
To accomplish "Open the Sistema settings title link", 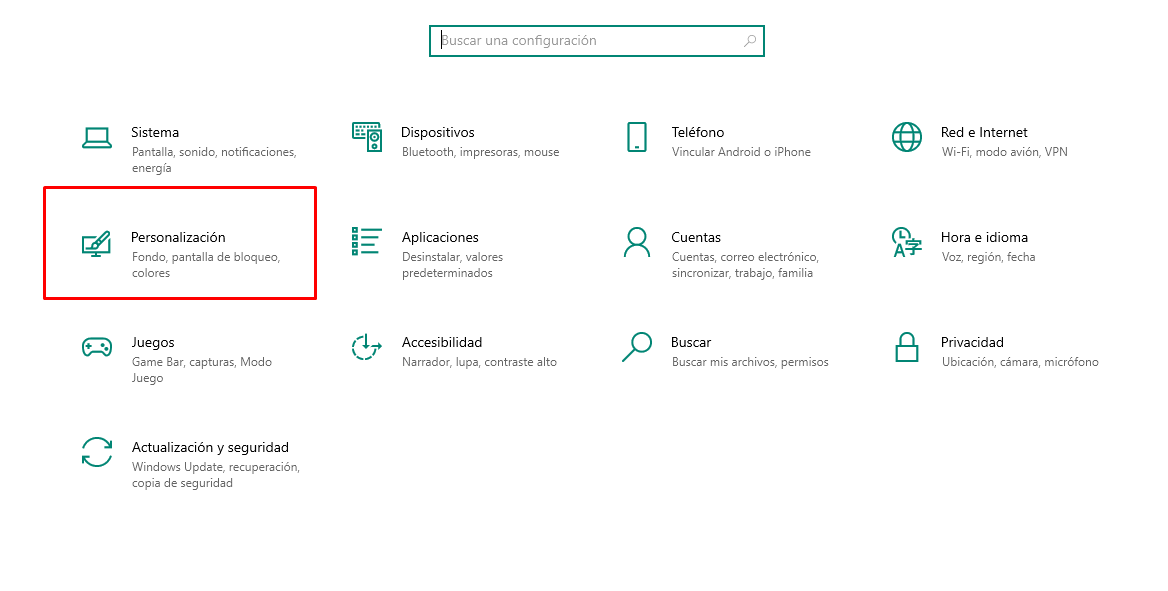I will pos(155,132).
